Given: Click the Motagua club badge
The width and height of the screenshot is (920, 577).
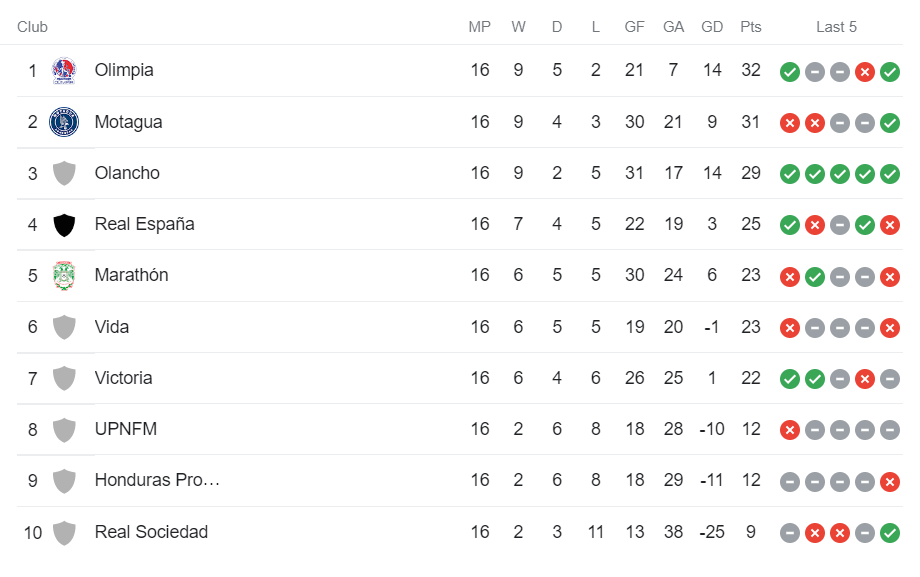Looking at the screenshot, I should click(x=63, y=121).
